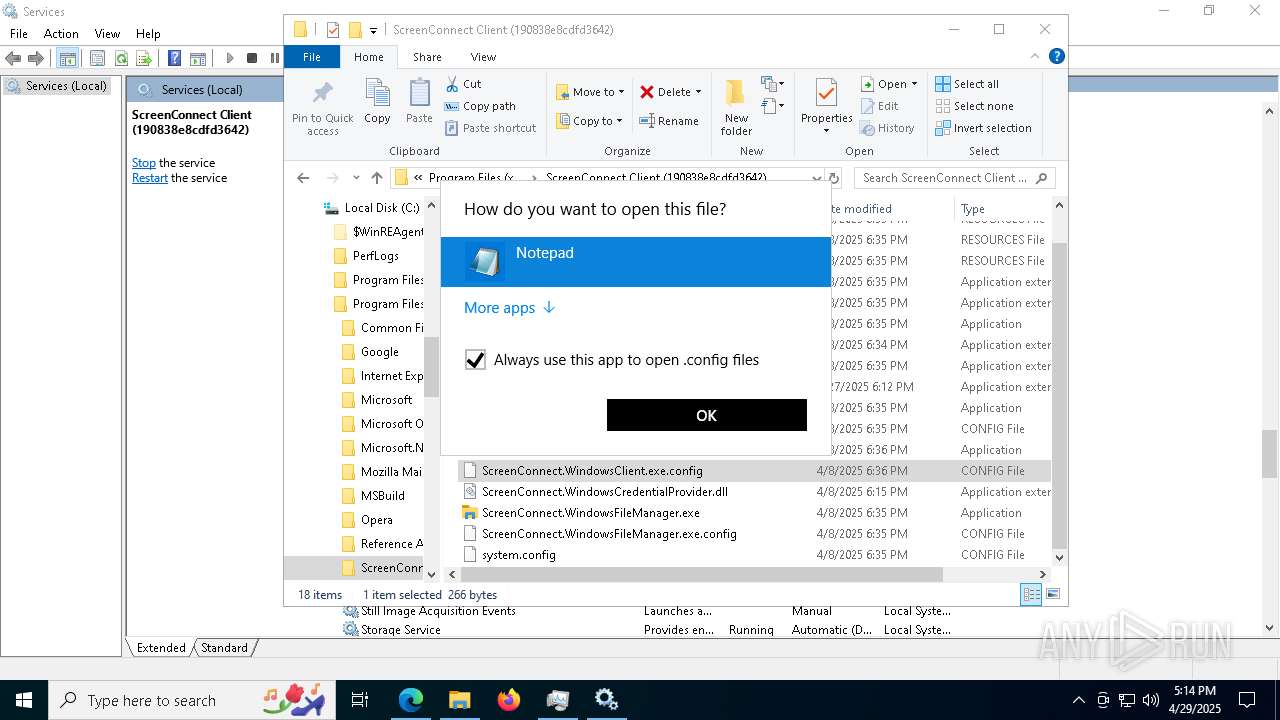Open the Action menu in Services

pyautogui.click(x=61, y=33)
